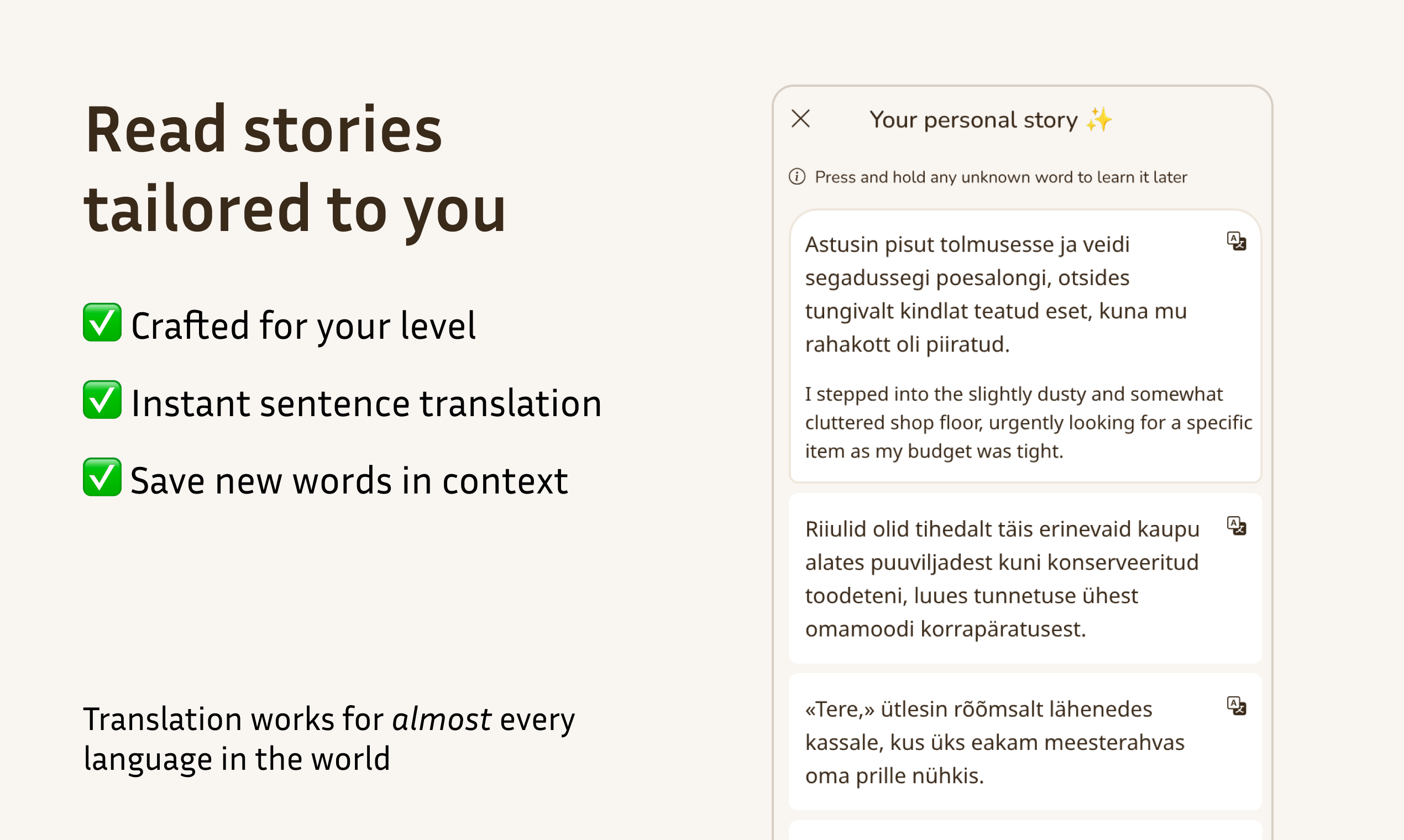Screen dimensions: 1404x840
Task: Click the checkmark beside Instant sentence translation
Action: (102, 400)
